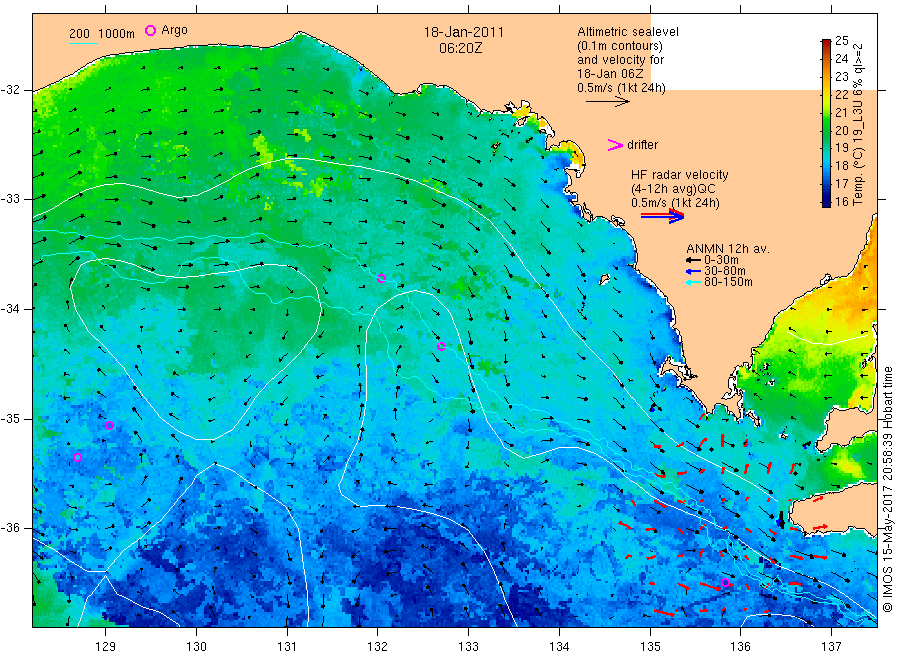900x660 pixels.
Task: Click the red and blue HF radar arrow
Action: tap(662, 216)
